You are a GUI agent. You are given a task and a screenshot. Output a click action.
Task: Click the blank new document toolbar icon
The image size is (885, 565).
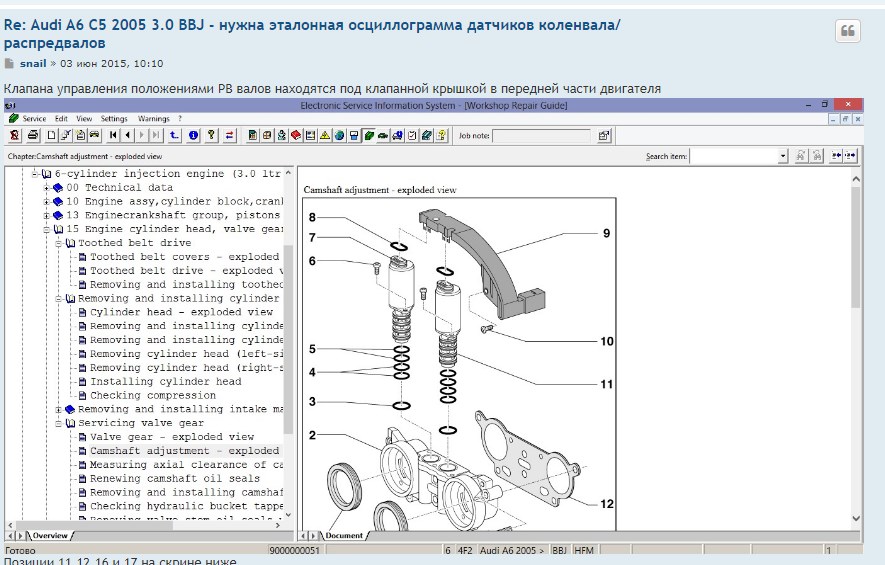click(x=51, y=135)
